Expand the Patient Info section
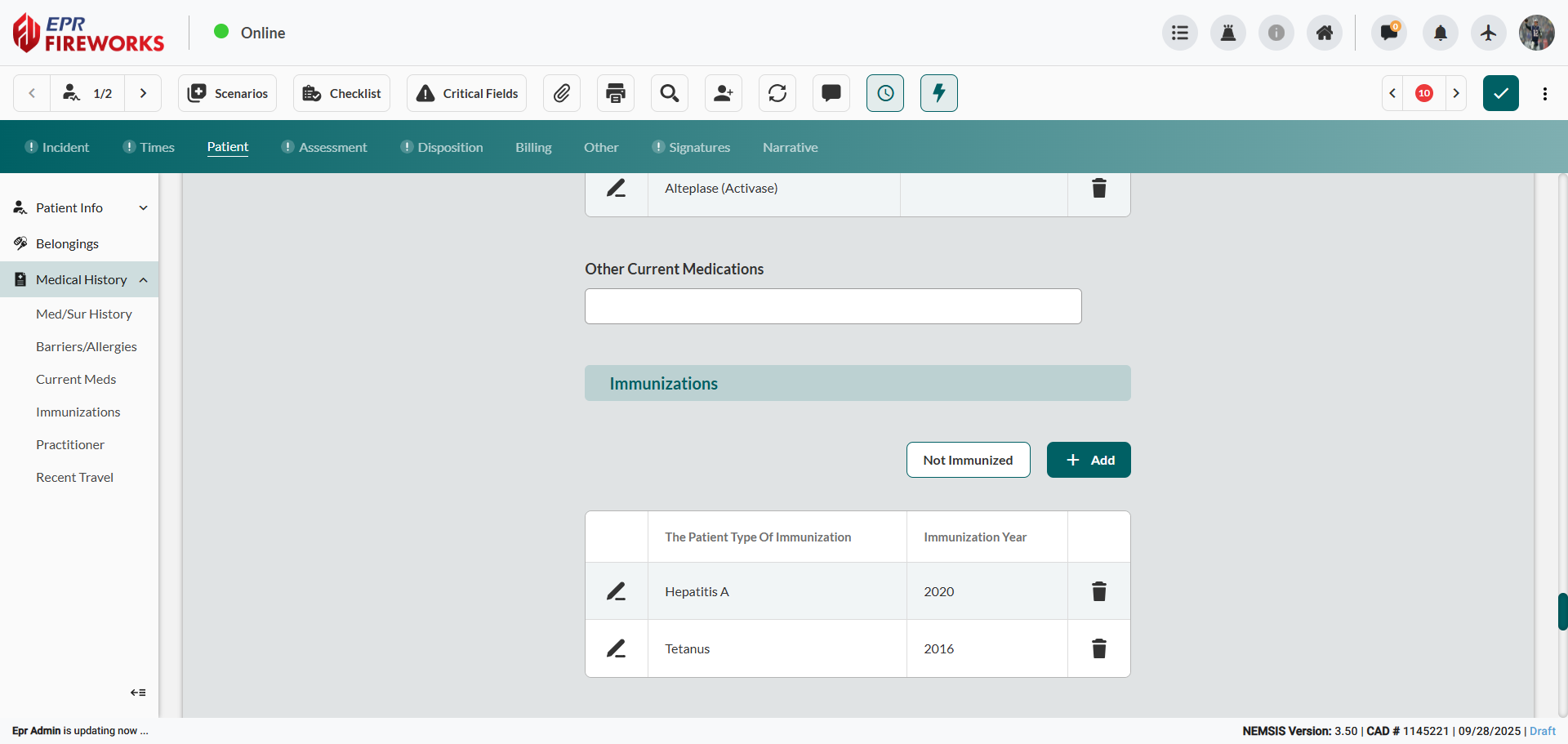 point(144,208)
